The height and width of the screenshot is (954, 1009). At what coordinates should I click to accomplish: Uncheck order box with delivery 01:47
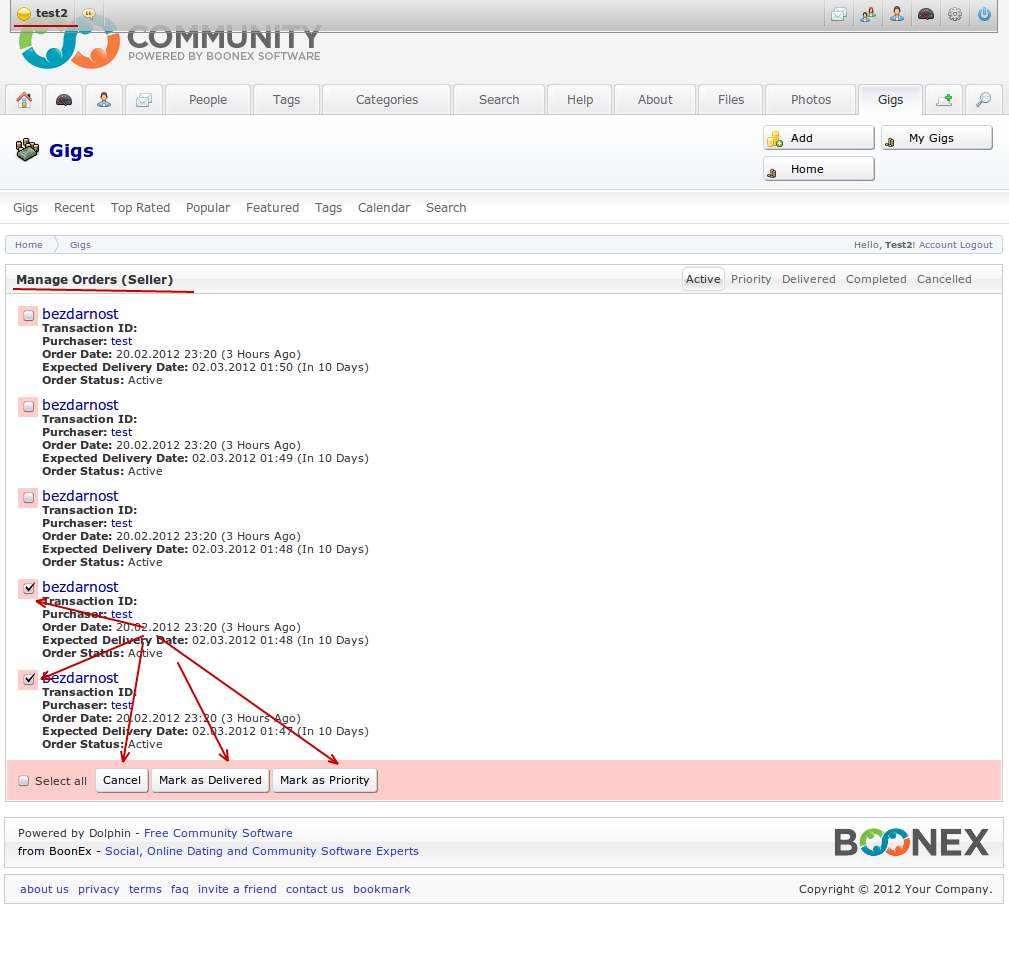click(x=29, y=679)
